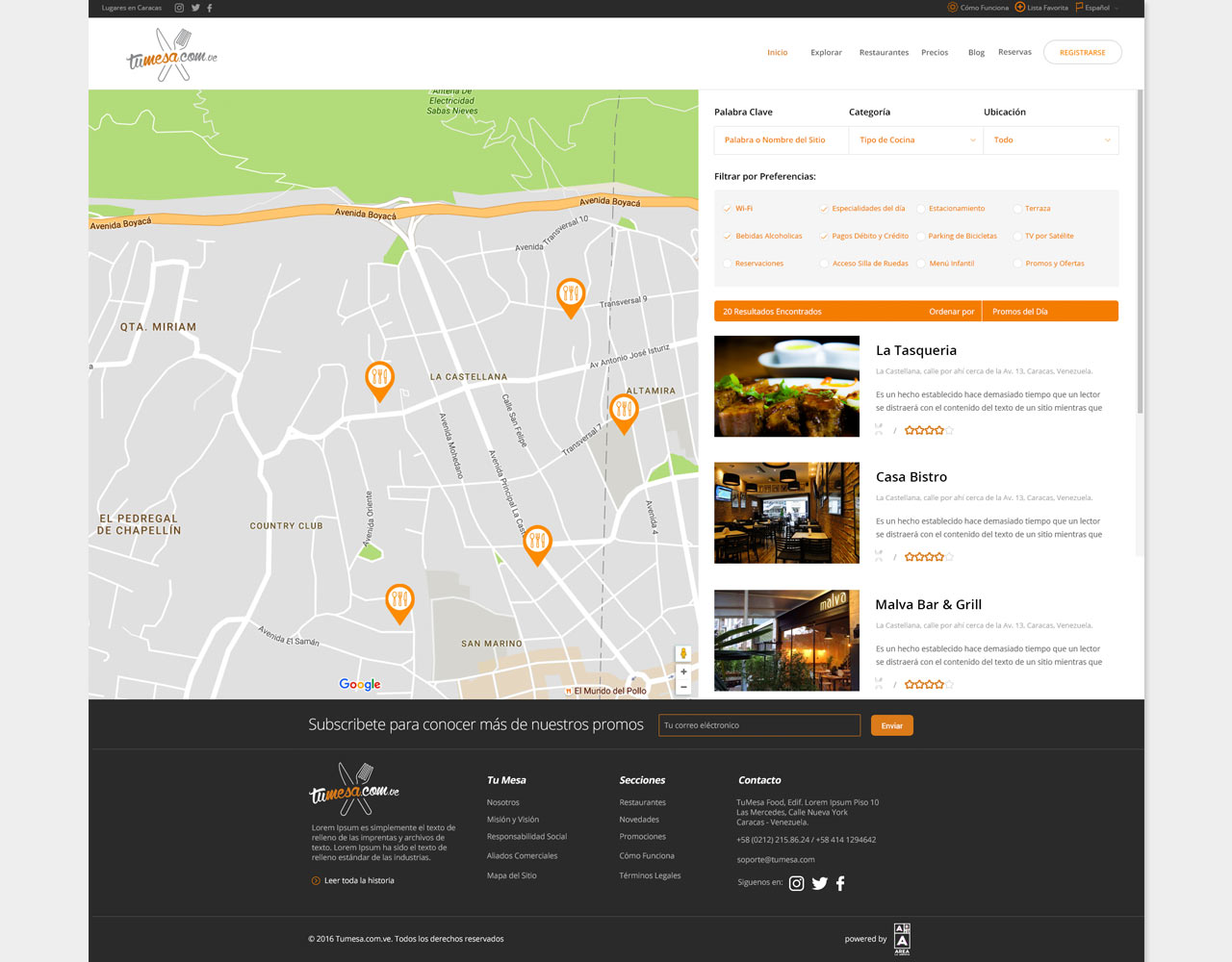Open Instagram icon in the top bar
1232x962 pixels.
point(179,8)
